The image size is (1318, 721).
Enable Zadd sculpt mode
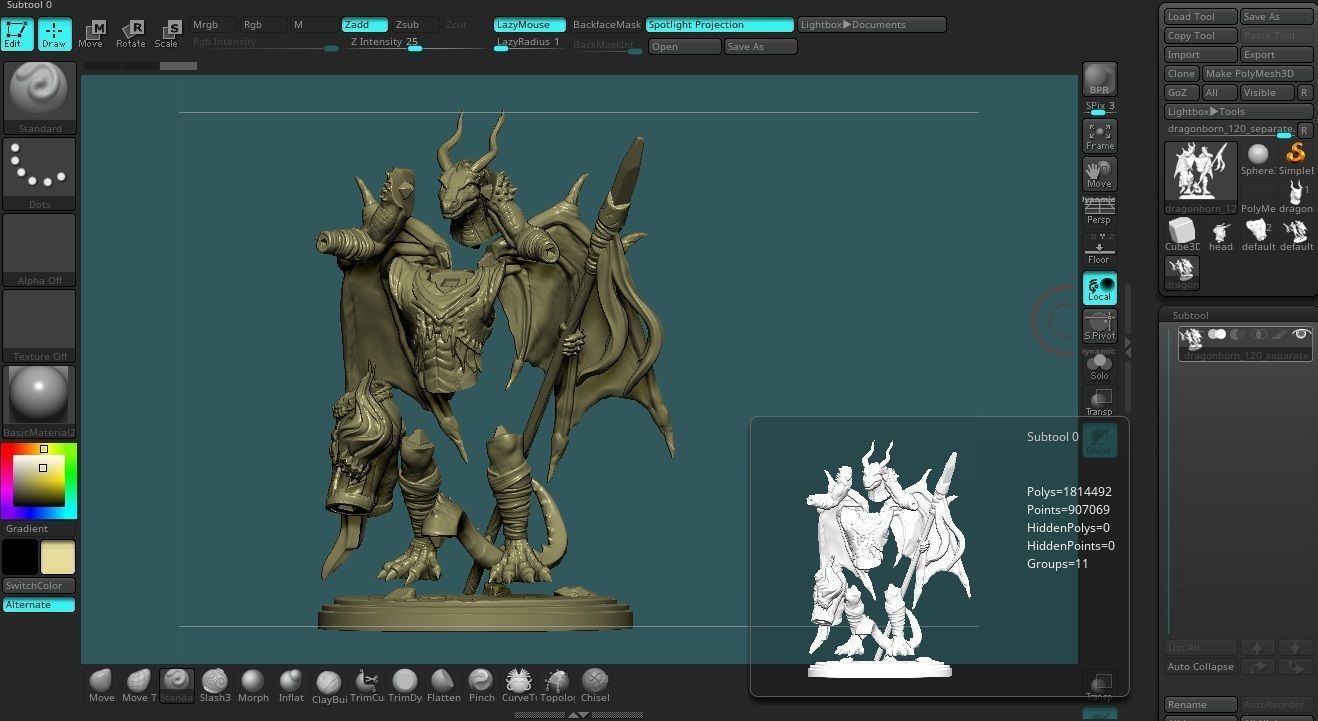click(364, 24)
